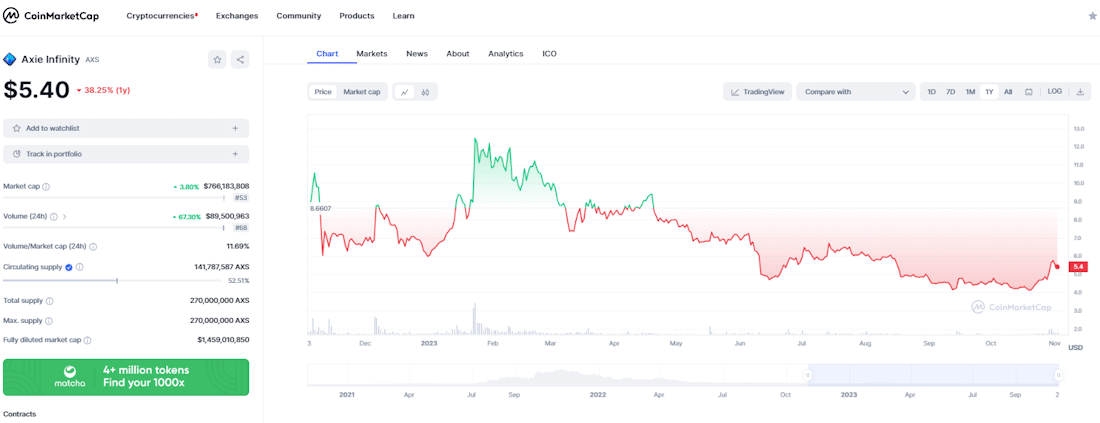The width and height of the screenshot is (1100, 423).
Task: Click the $5.40 price text
Action: 36,90
